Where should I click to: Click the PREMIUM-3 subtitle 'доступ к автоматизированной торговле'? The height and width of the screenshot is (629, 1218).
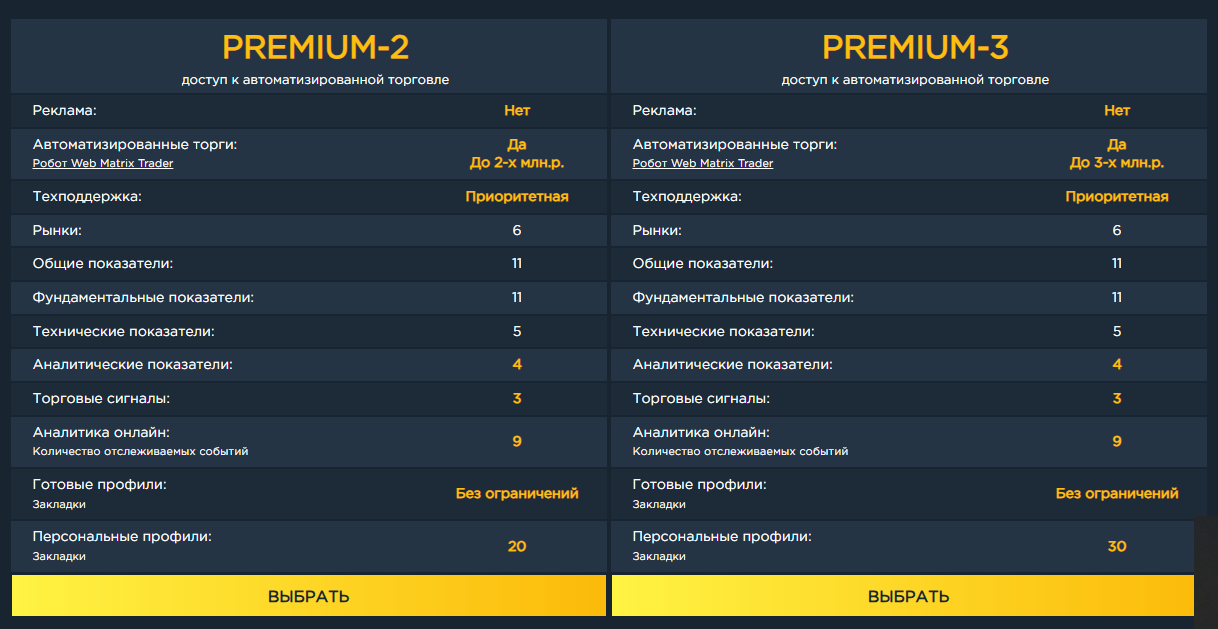(x=915, y=80)
